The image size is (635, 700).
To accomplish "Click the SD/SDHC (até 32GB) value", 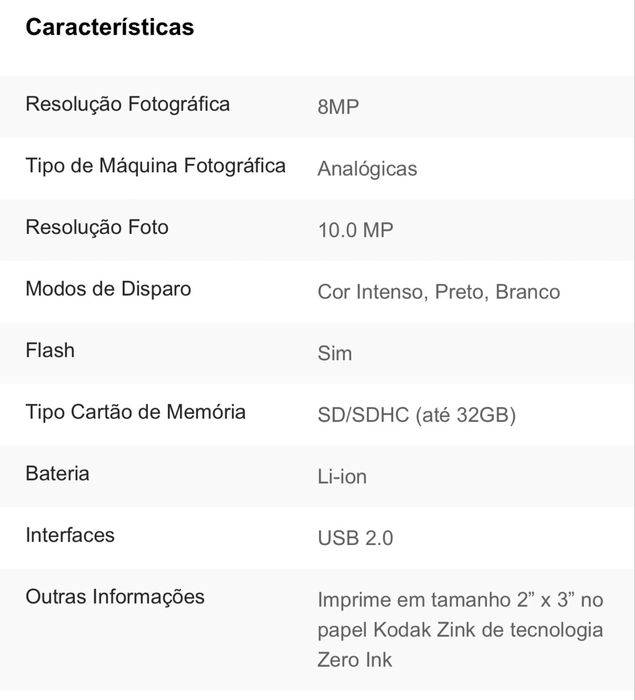I will click(417, 415).
